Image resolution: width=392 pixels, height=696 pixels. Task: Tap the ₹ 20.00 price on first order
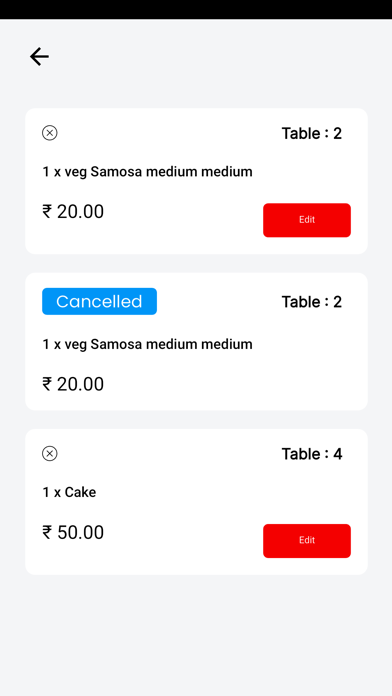[x=73, y=212]
